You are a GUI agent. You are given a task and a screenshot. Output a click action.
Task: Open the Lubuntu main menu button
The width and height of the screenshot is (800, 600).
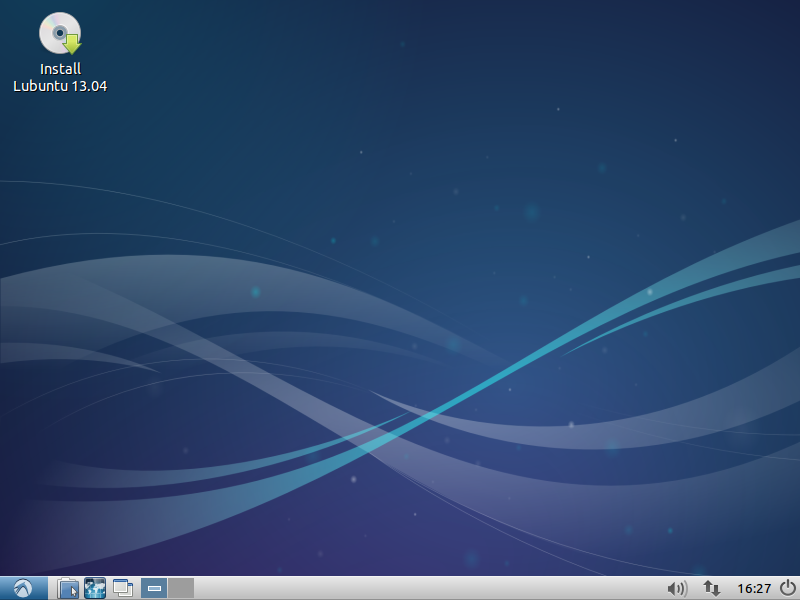coord(24,589)
